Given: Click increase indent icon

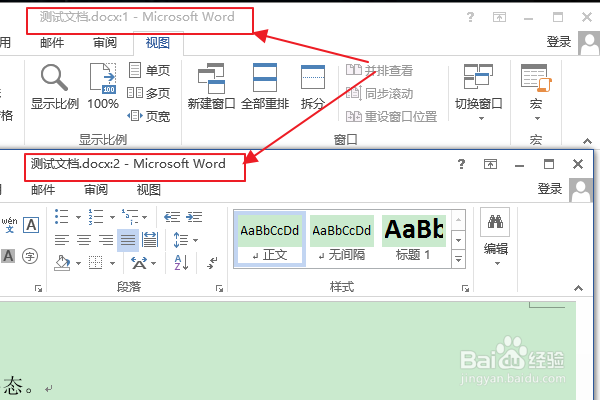Looking at the screenshot, I should click(x=194, y=217).
